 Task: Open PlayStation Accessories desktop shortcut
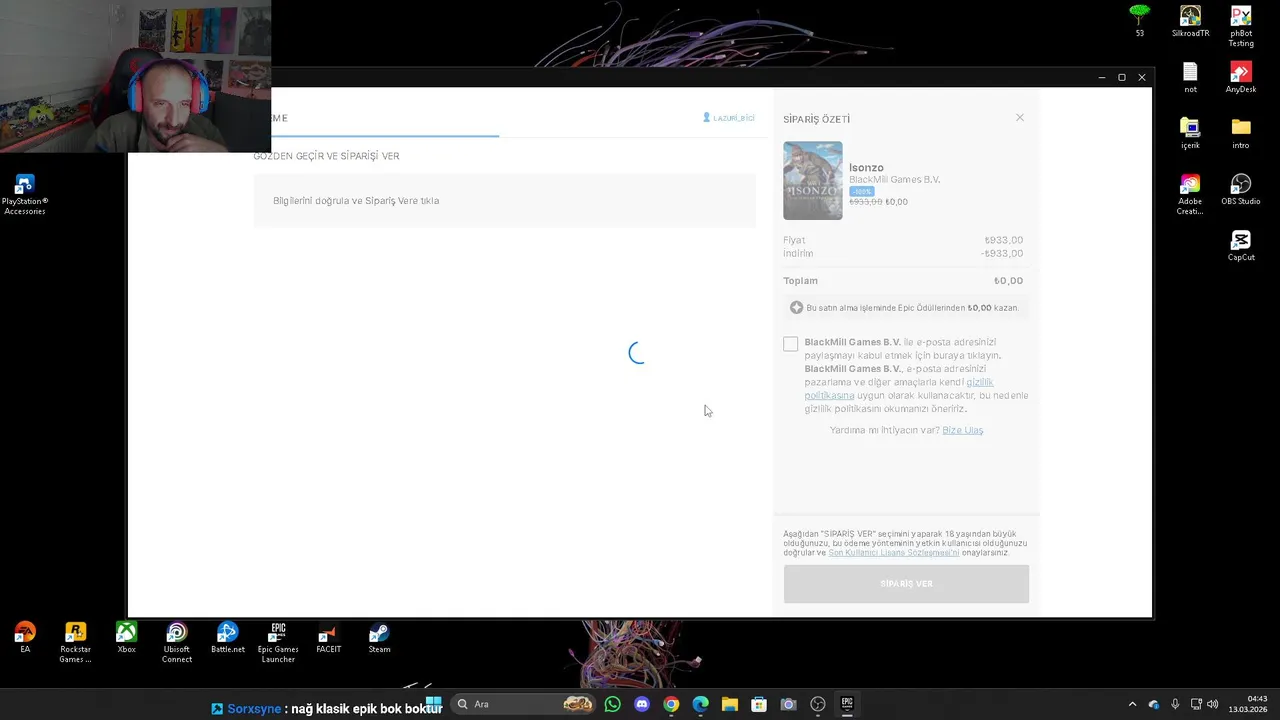pos(25,195)
